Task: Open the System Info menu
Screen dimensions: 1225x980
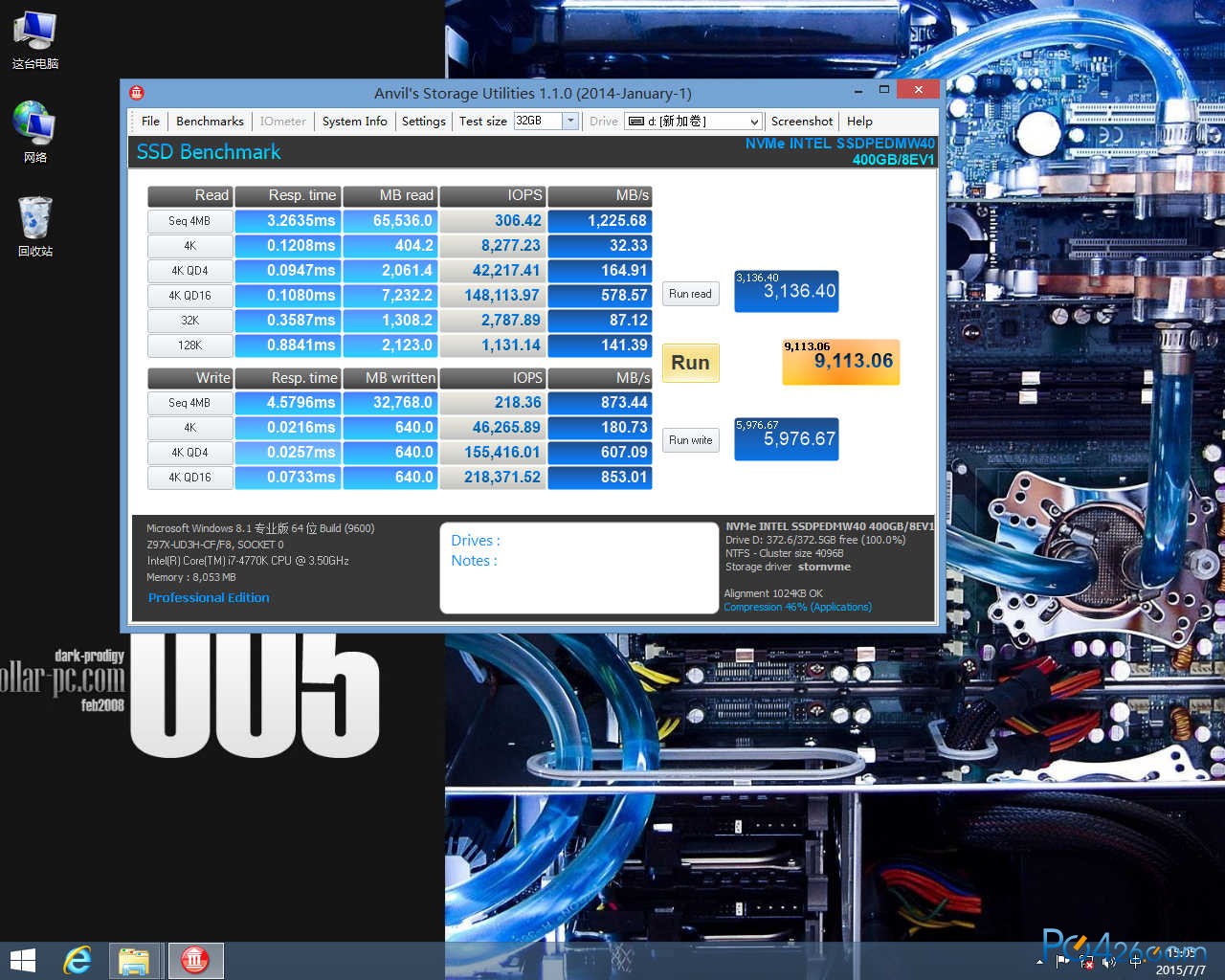Action: pos(354,122)
